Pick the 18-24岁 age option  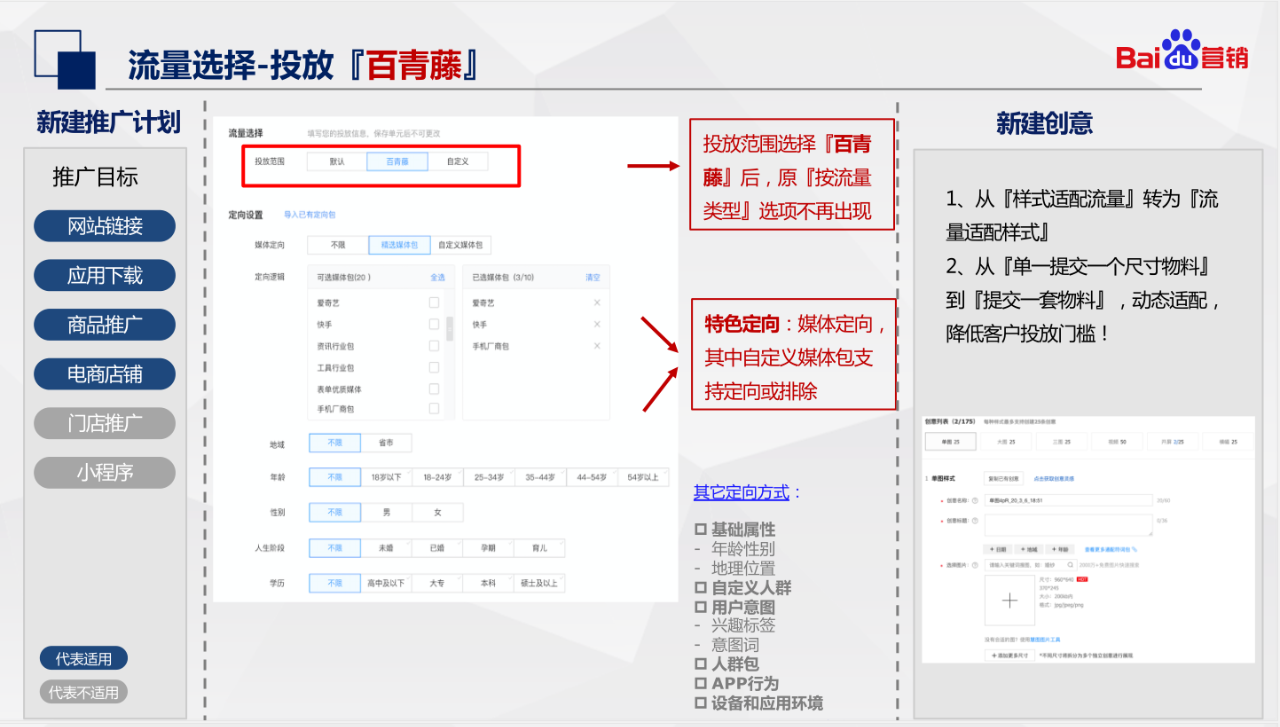pyautogui.click(x=438, y=477)
